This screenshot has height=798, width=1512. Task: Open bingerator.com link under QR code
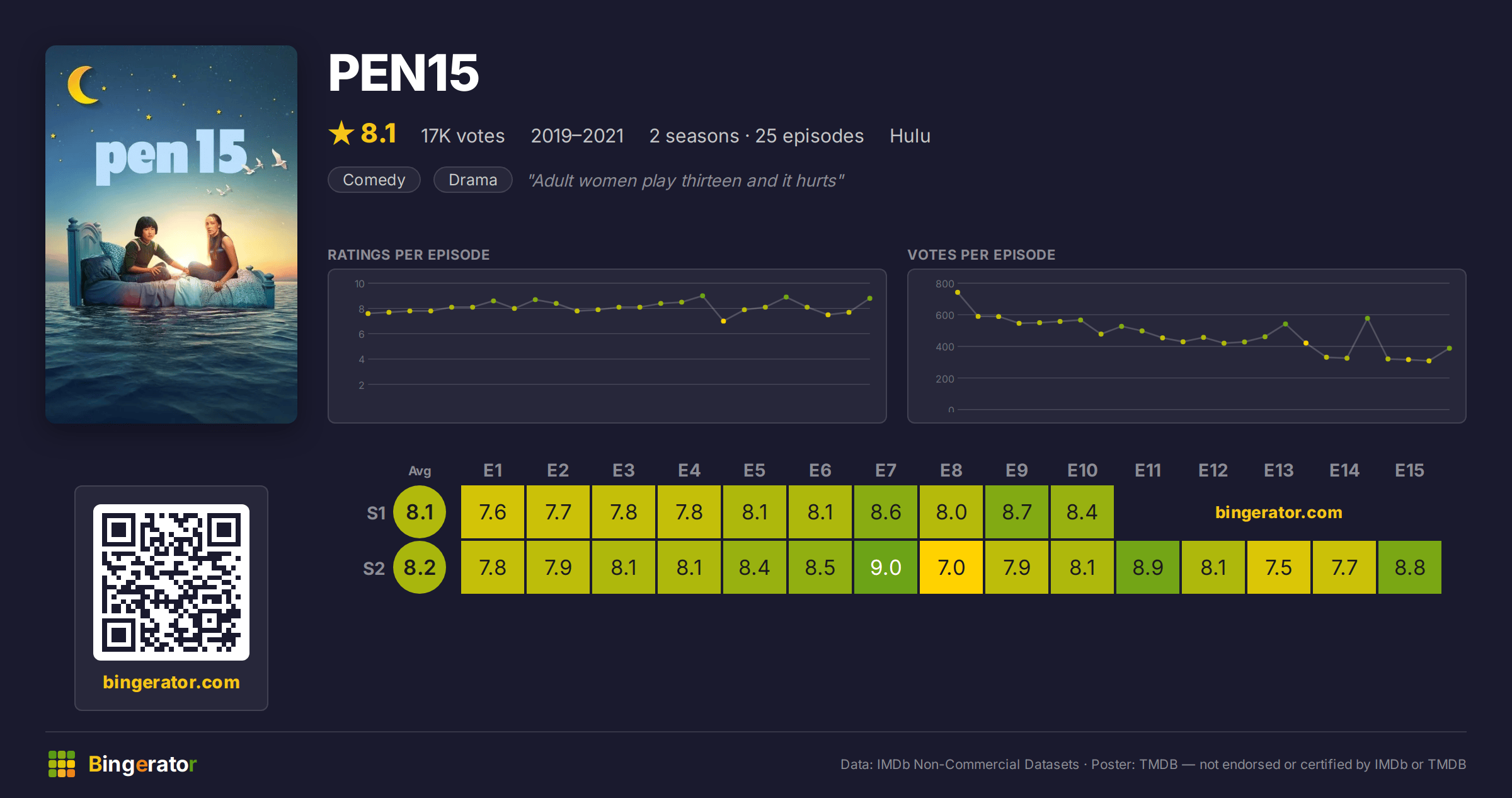(171, 682)
